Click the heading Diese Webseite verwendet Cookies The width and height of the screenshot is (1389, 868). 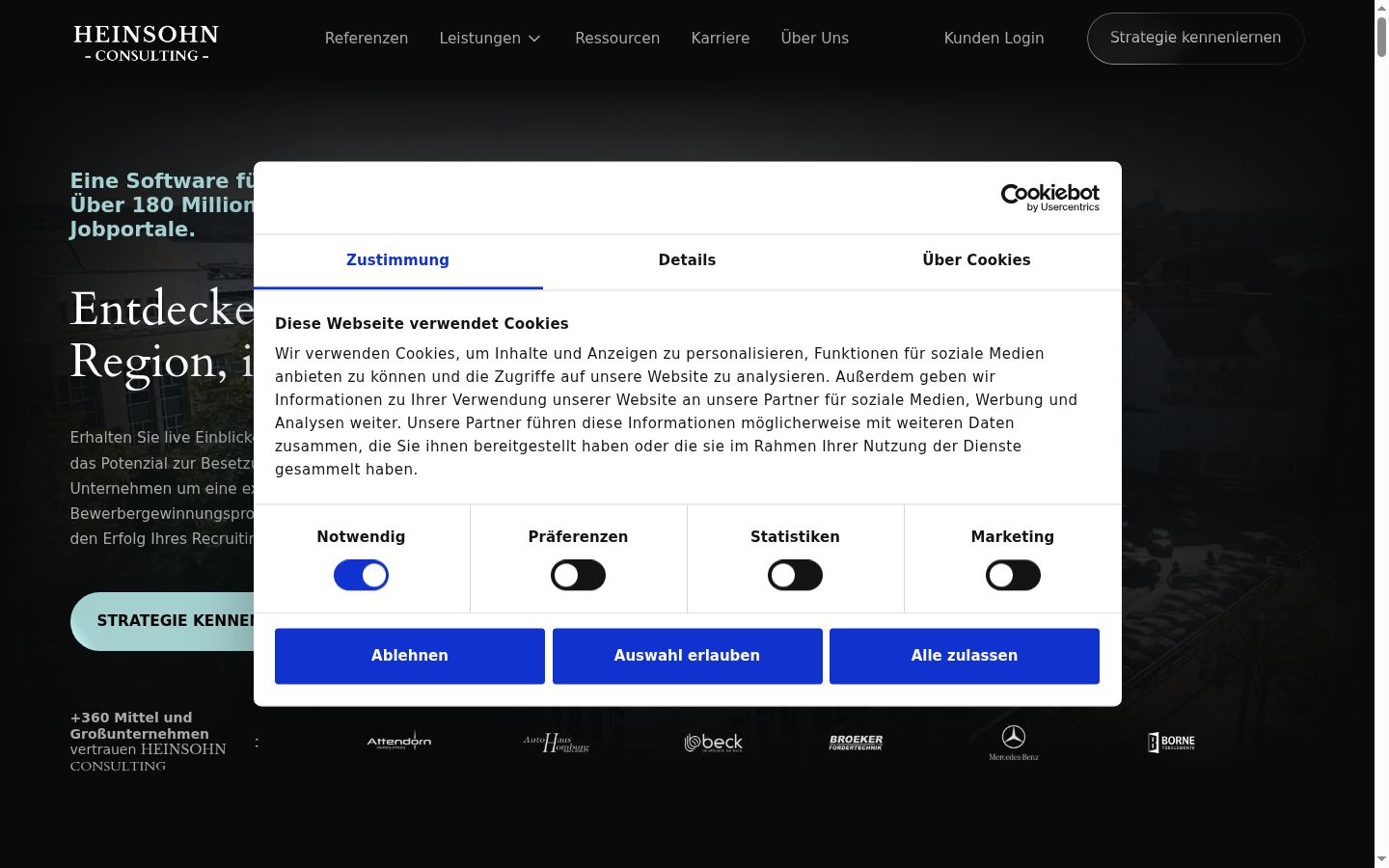point(422,324)
